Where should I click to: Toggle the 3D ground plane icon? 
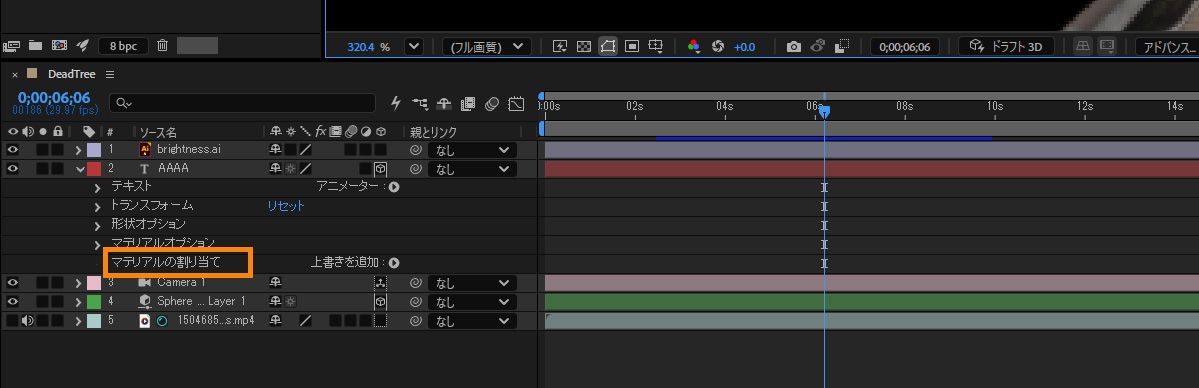point(1082,46)
